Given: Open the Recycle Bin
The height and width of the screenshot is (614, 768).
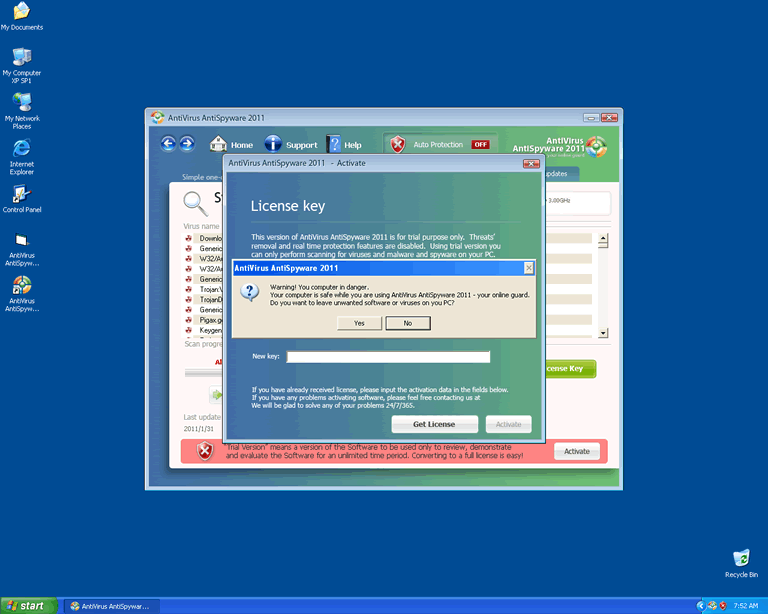Looking at the screenshot, I should (x=741, y=558).
